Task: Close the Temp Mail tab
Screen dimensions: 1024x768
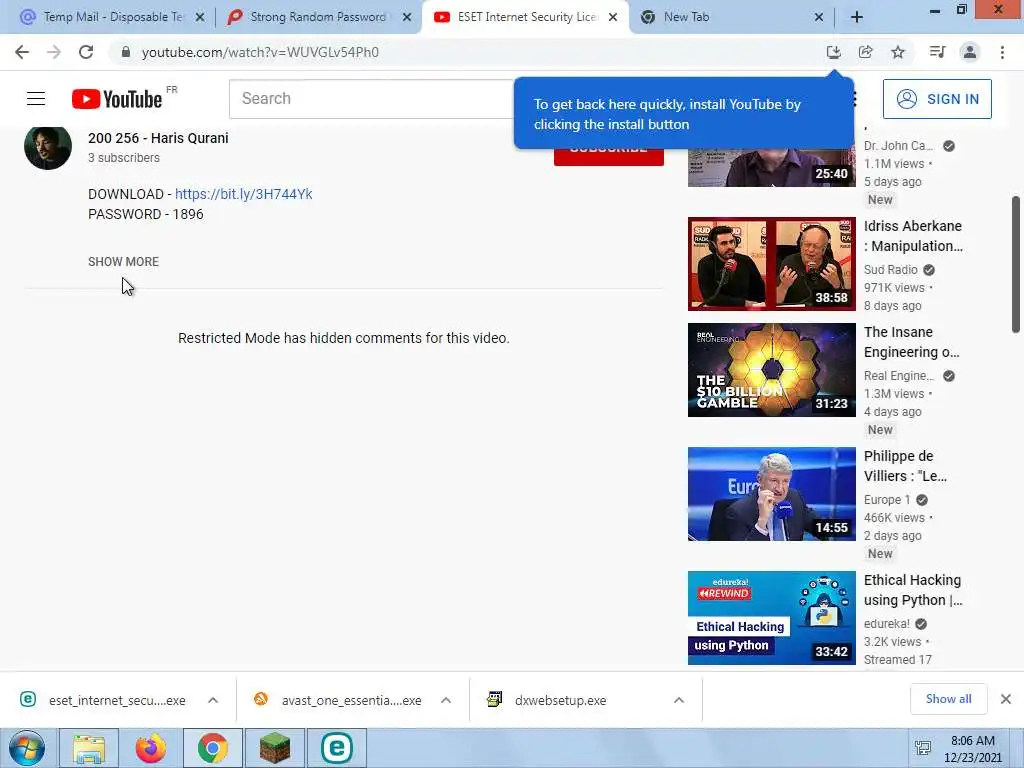Action: tap(200, 18)
